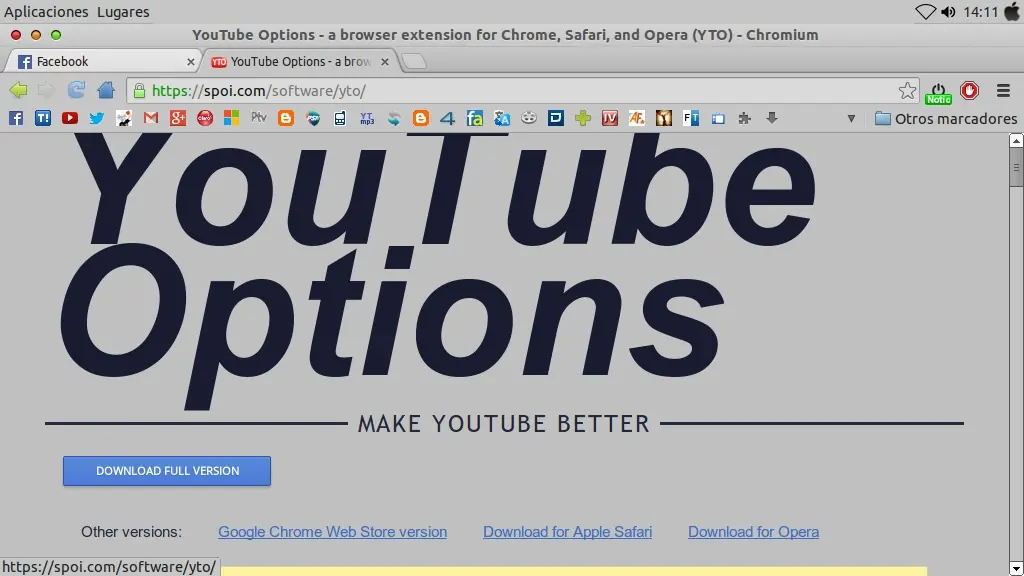Screen dimensions: 1024x576
Task: Click the 'Other versions:' label
Action: click(x=131, y=532)
